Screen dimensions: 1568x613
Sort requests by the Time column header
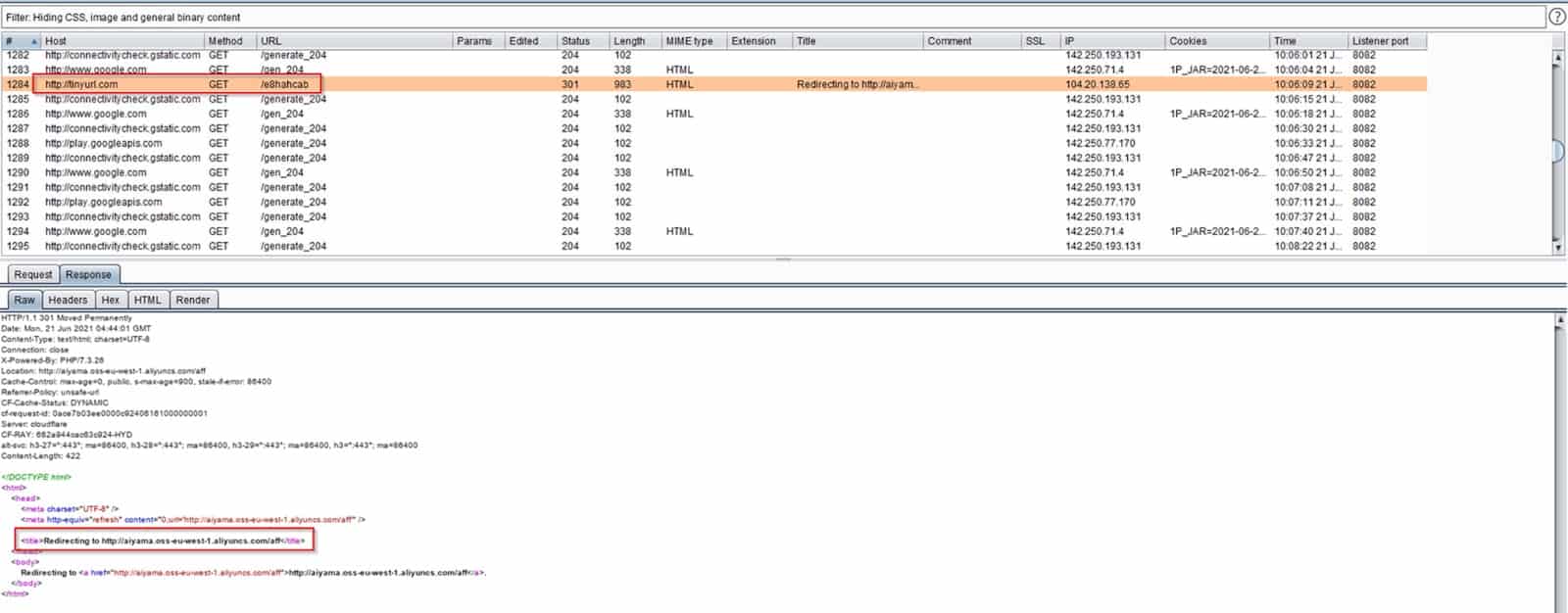click(x=1285, y=41)
